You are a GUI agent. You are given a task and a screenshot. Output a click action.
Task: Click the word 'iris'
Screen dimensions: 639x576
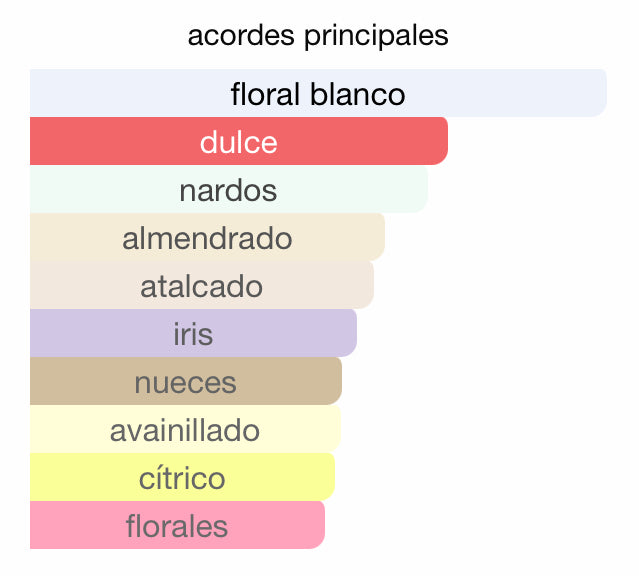[193, 334]
